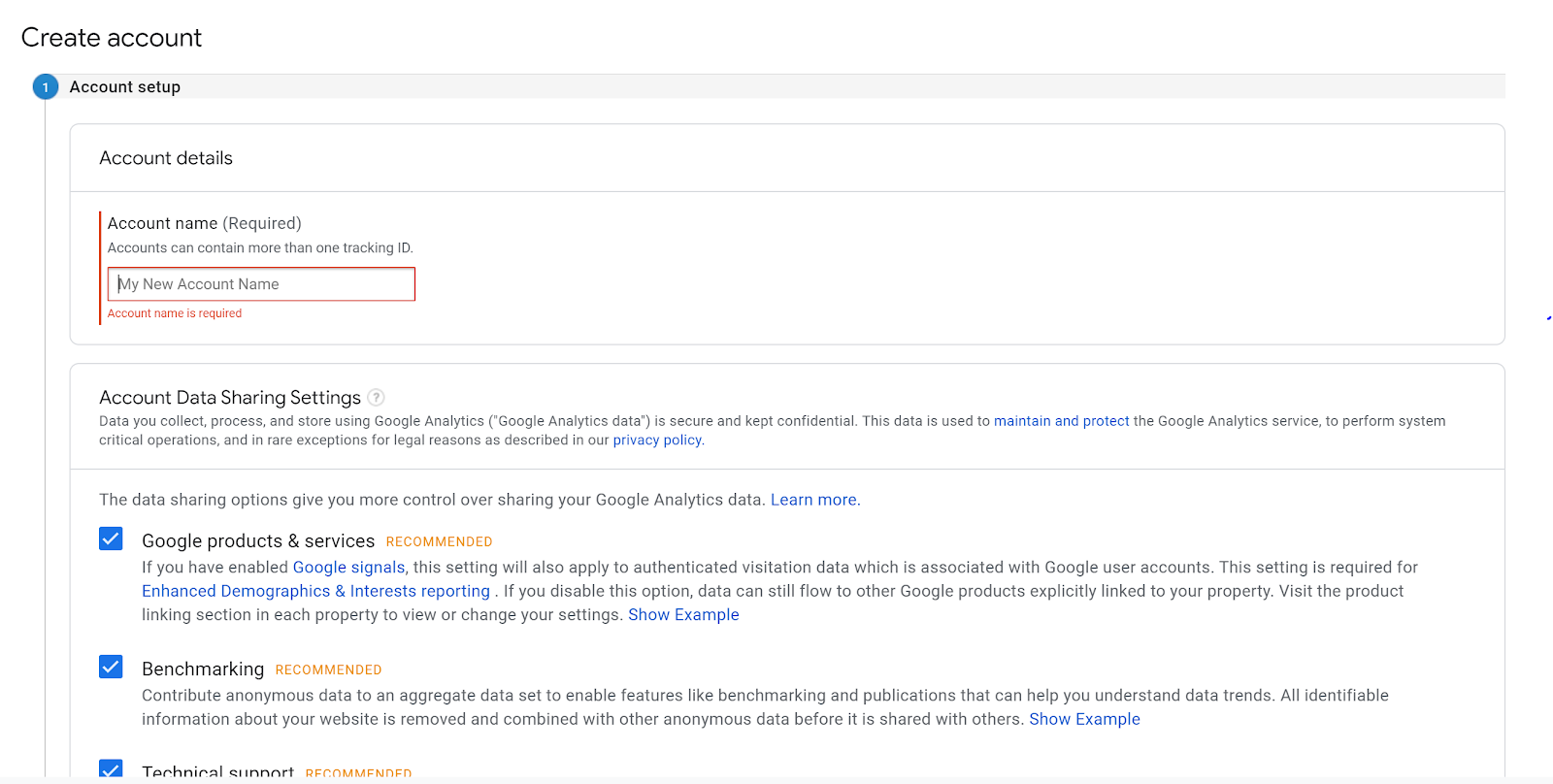
Task: Show Example for Benchmarking
Action: click(x=1084, y=719)
